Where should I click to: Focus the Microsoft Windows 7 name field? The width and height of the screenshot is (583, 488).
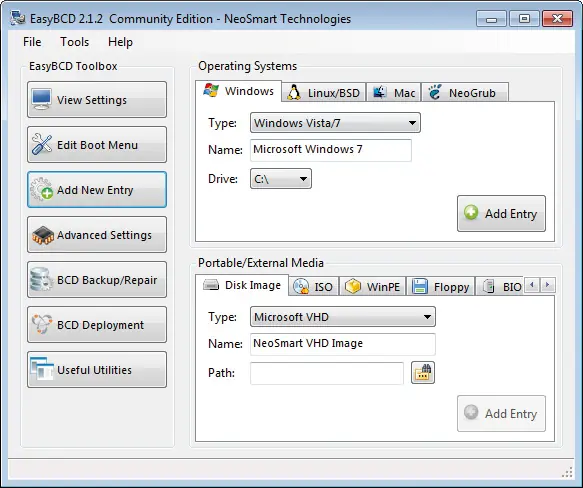point(331,150)
